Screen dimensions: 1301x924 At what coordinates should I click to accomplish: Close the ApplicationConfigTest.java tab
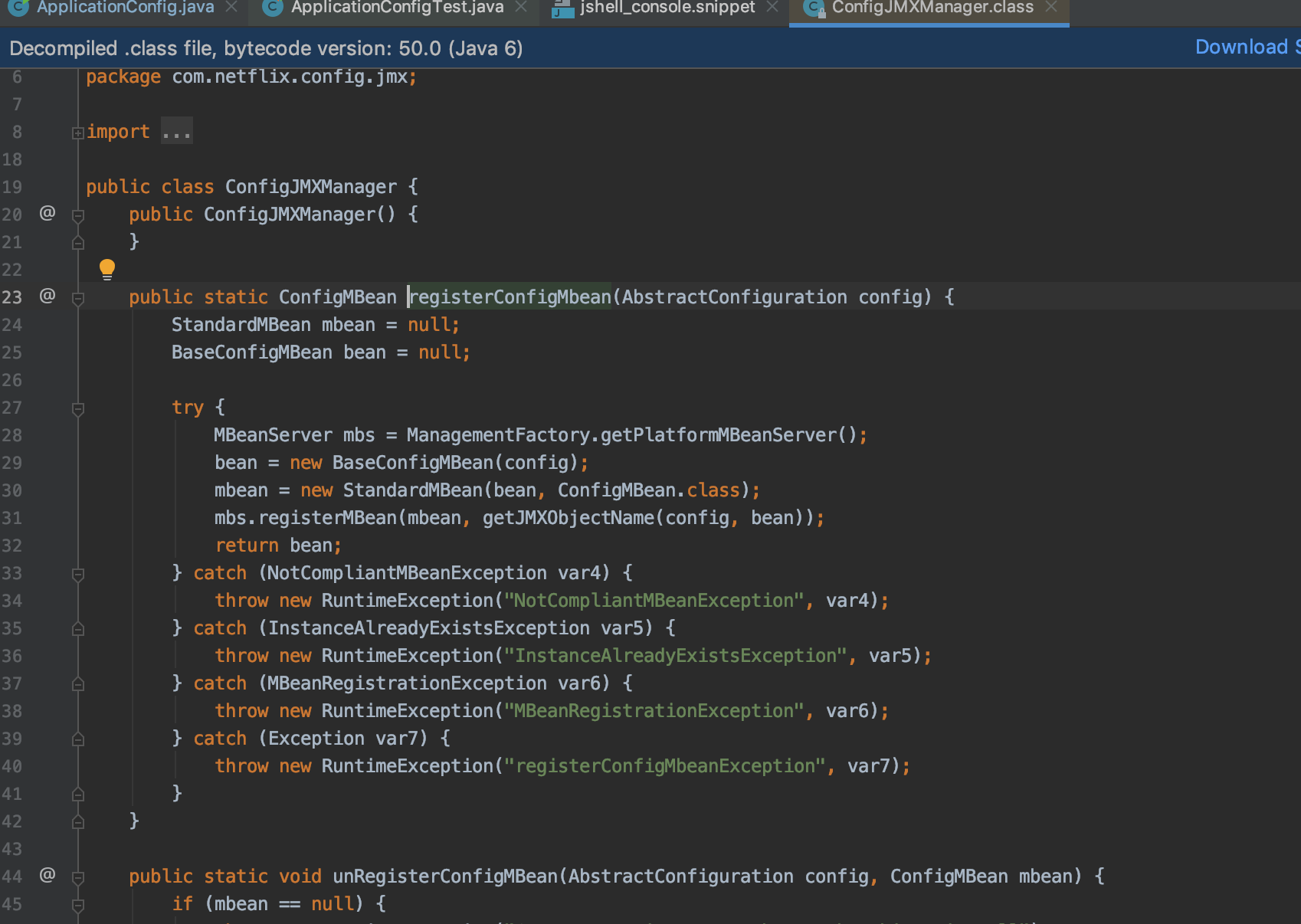point(521,7)
